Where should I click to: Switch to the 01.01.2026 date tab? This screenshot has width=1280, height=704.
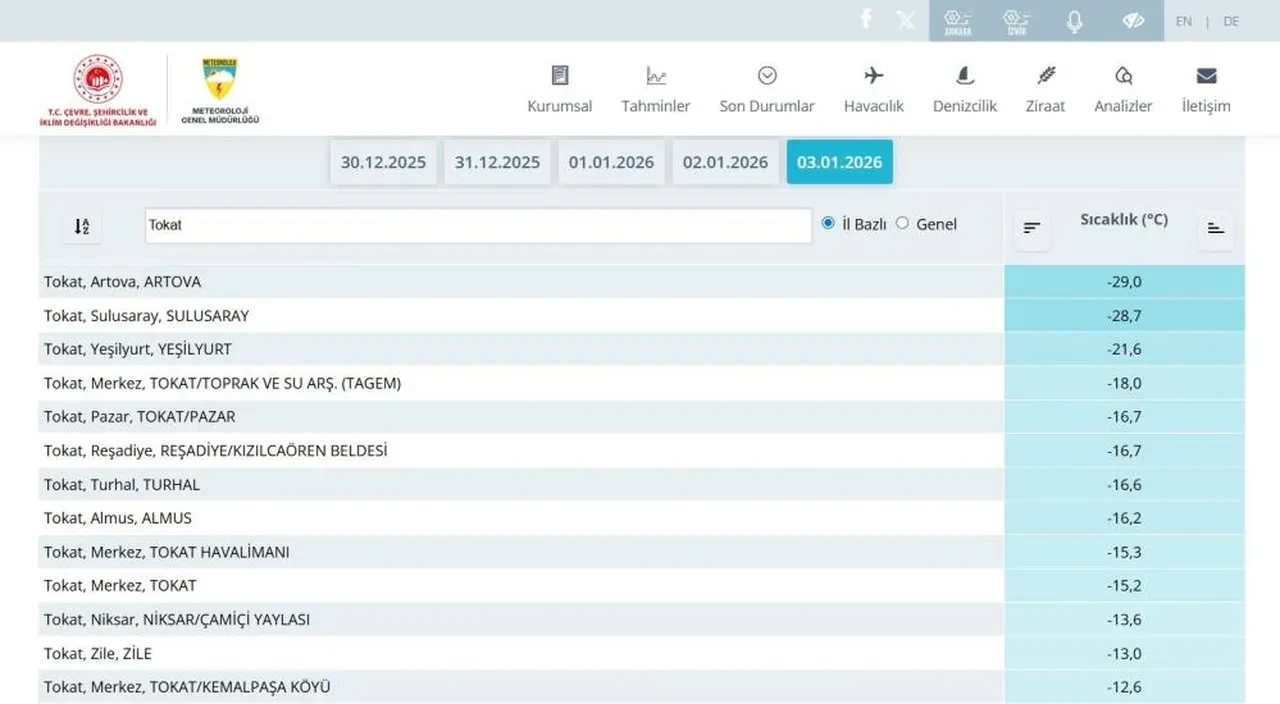point(611,161)
